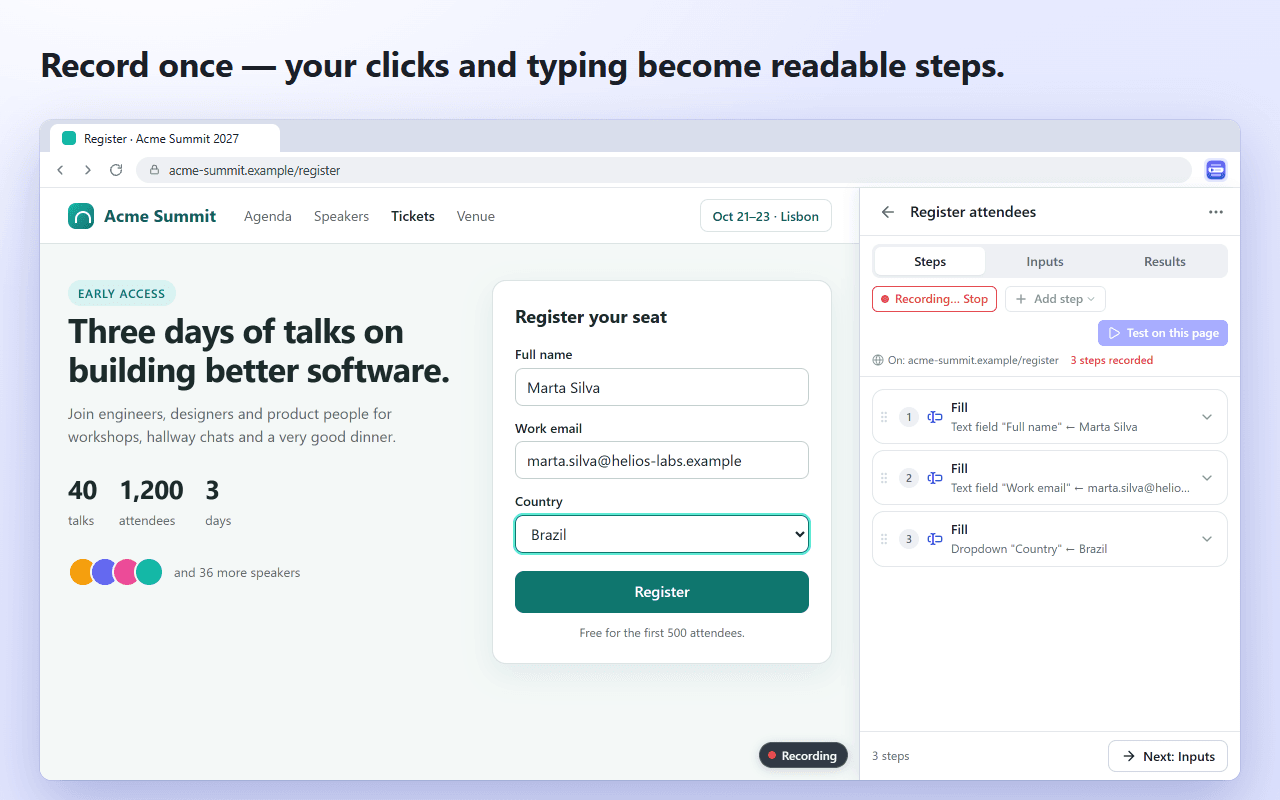Click the Next: Inputs button
Screen dimensions: 1280x800
coord(1168,756)
